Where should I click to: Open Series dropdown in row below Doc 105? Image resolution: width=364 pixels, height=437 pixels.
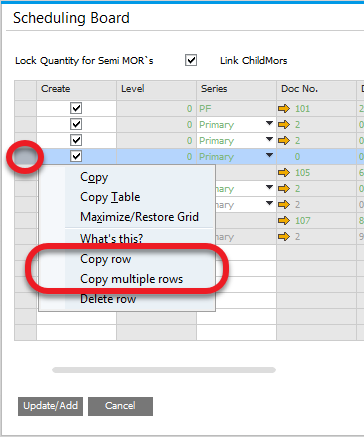(269, 187)
